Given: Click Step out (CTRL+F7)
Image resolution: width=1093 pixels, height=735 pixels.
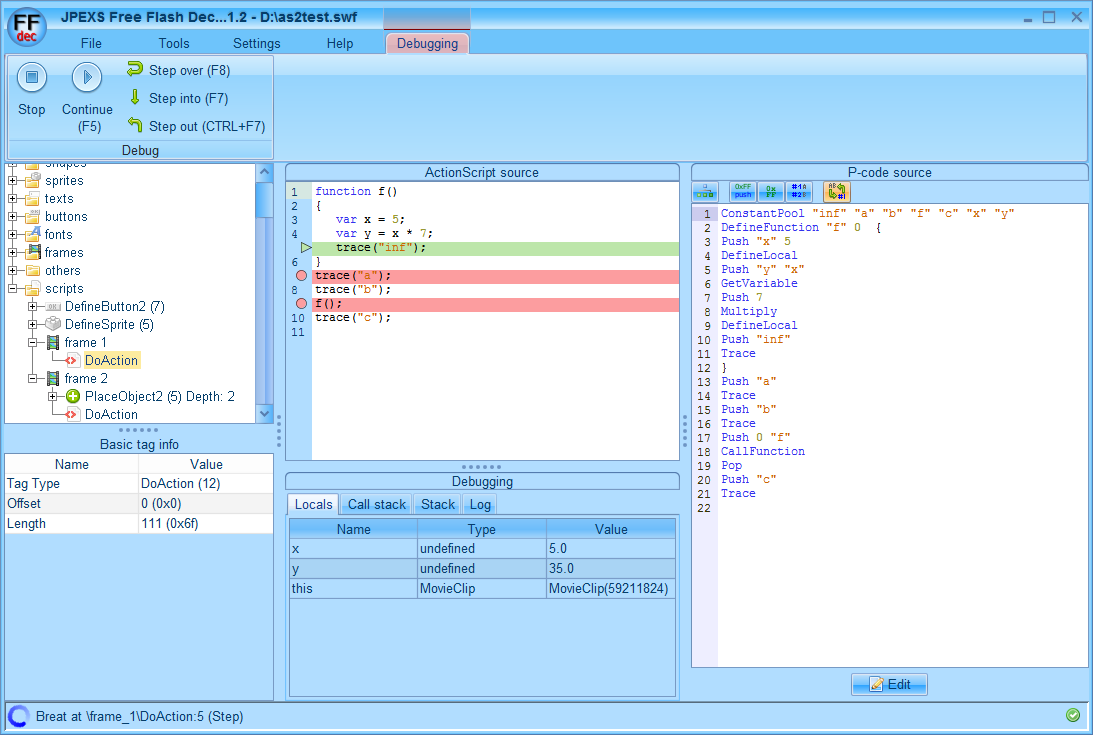Looking at the screenshot, I should click(x=197, y=126).
